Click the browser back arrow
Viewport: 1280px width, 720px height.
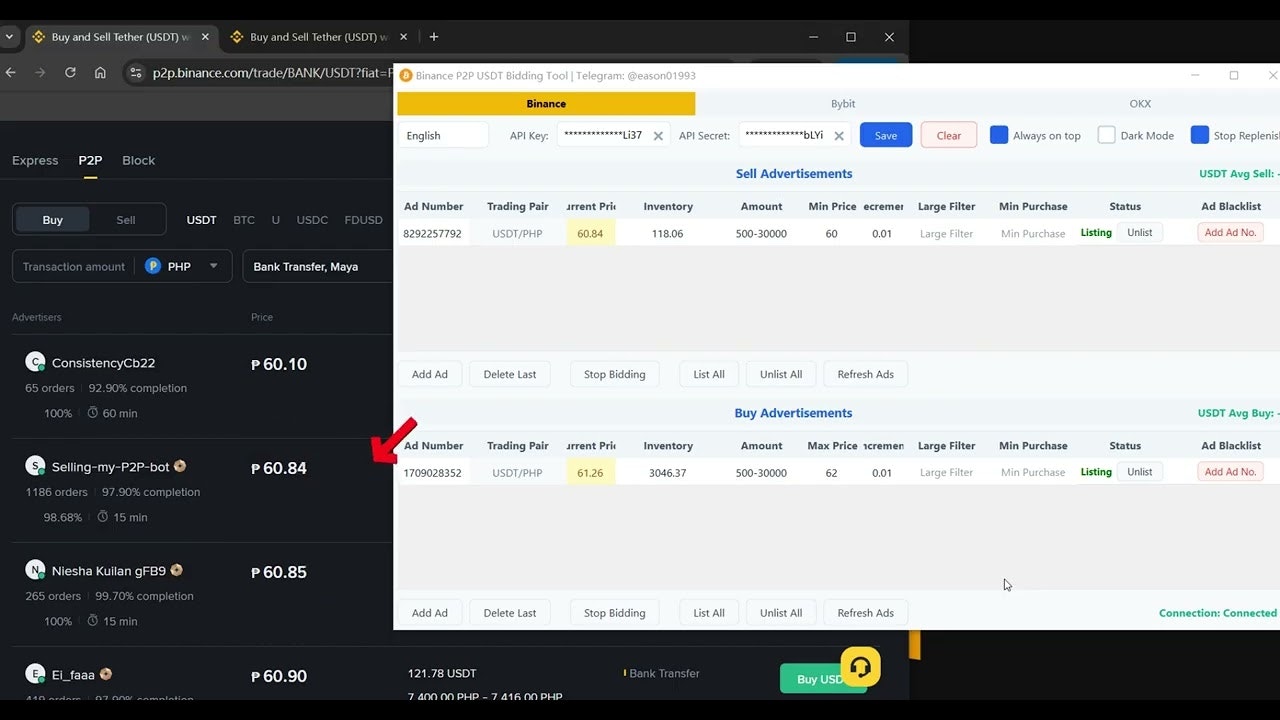(11, 72)
